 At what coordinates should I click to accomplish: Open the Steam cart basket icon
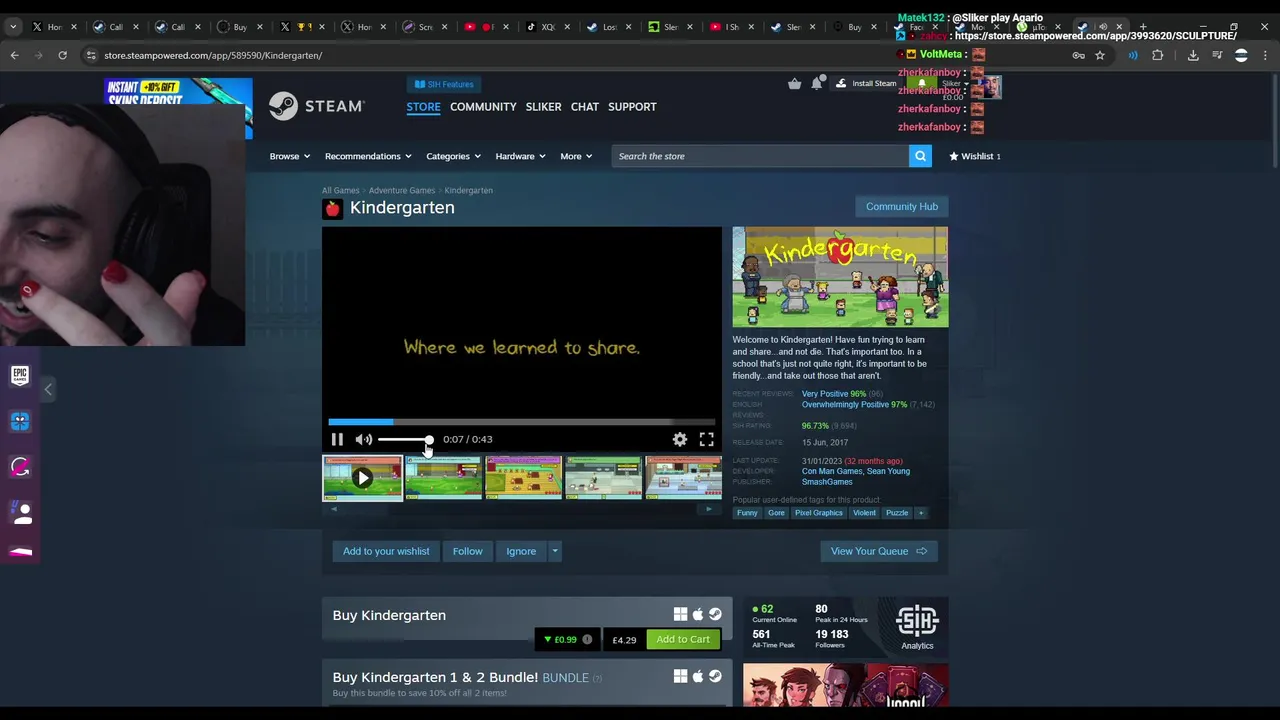click(x=794, y=84)
